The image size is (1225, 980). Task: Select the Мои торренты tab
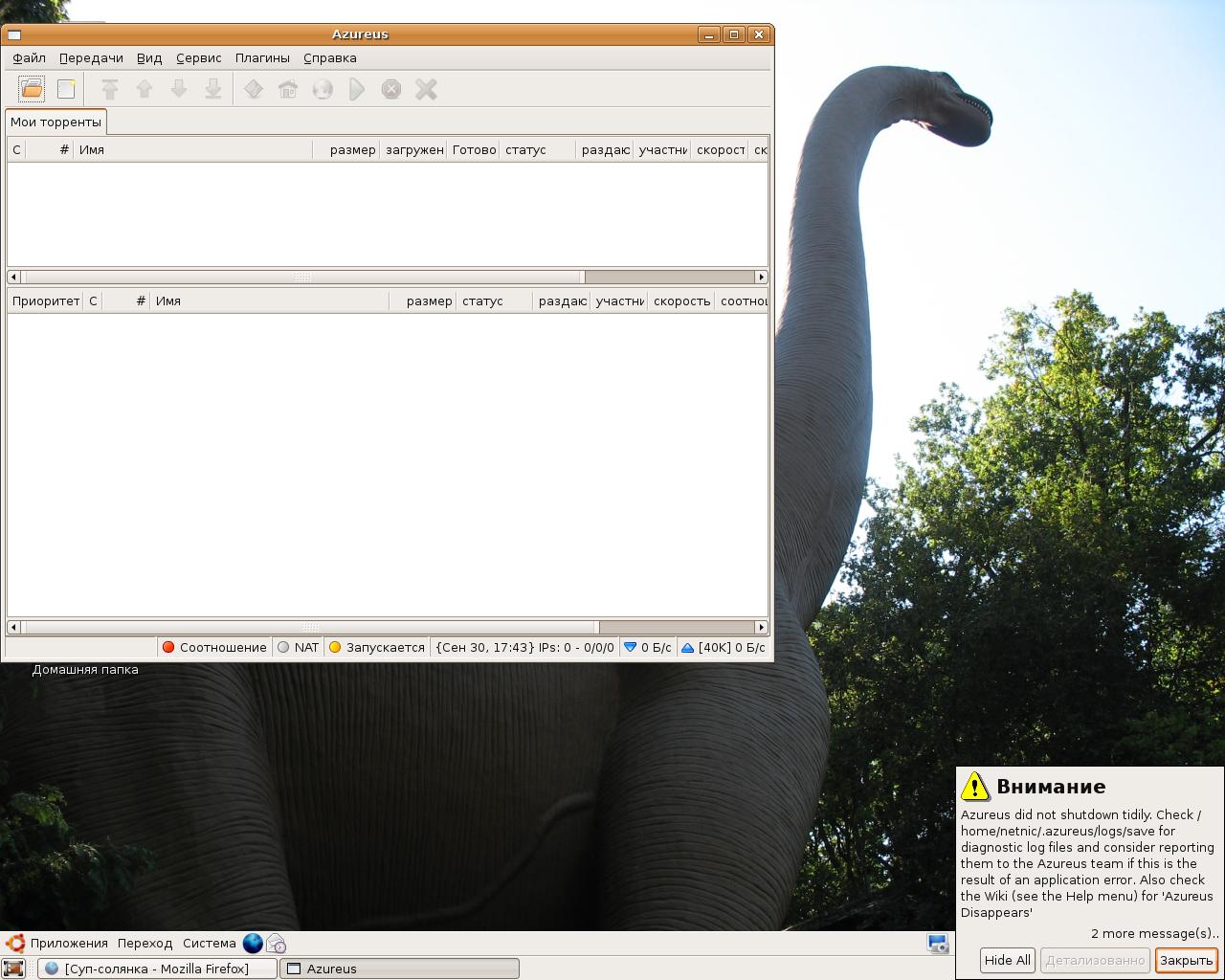56,122
